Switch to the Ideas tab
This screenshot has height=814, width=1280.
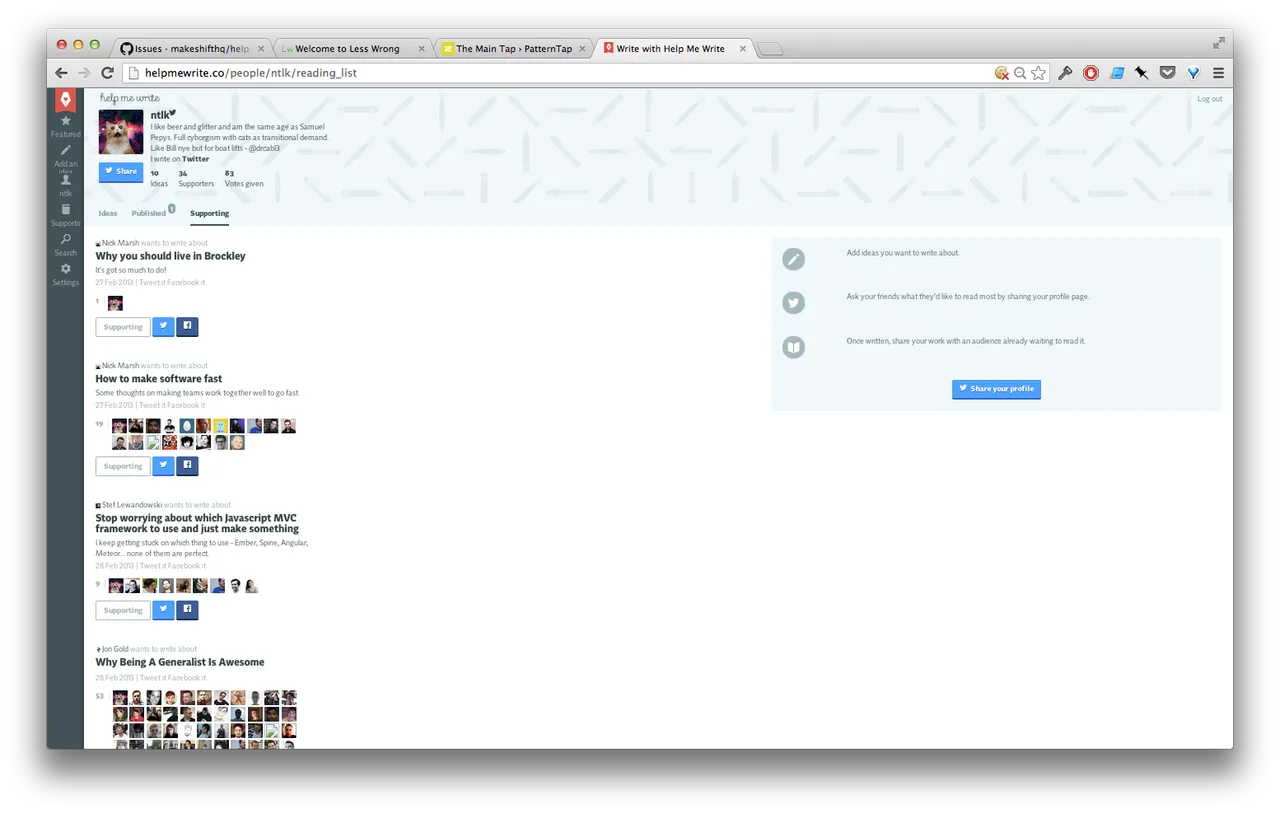[108, 213]
